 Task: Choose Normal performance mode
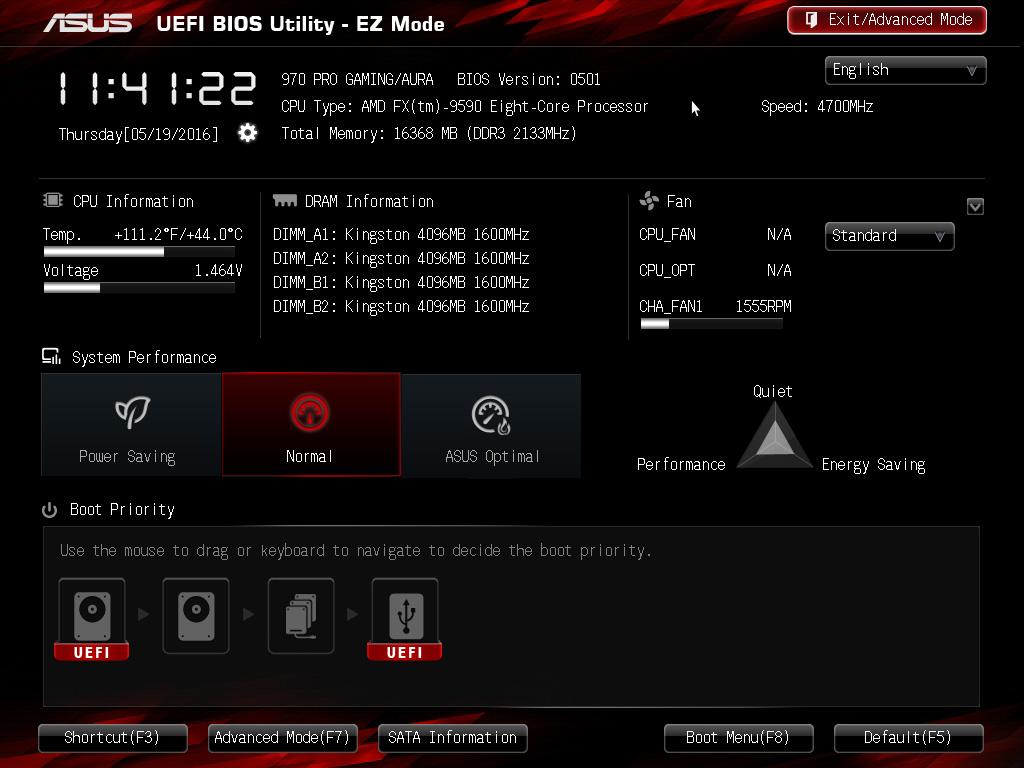pos(312,425)
